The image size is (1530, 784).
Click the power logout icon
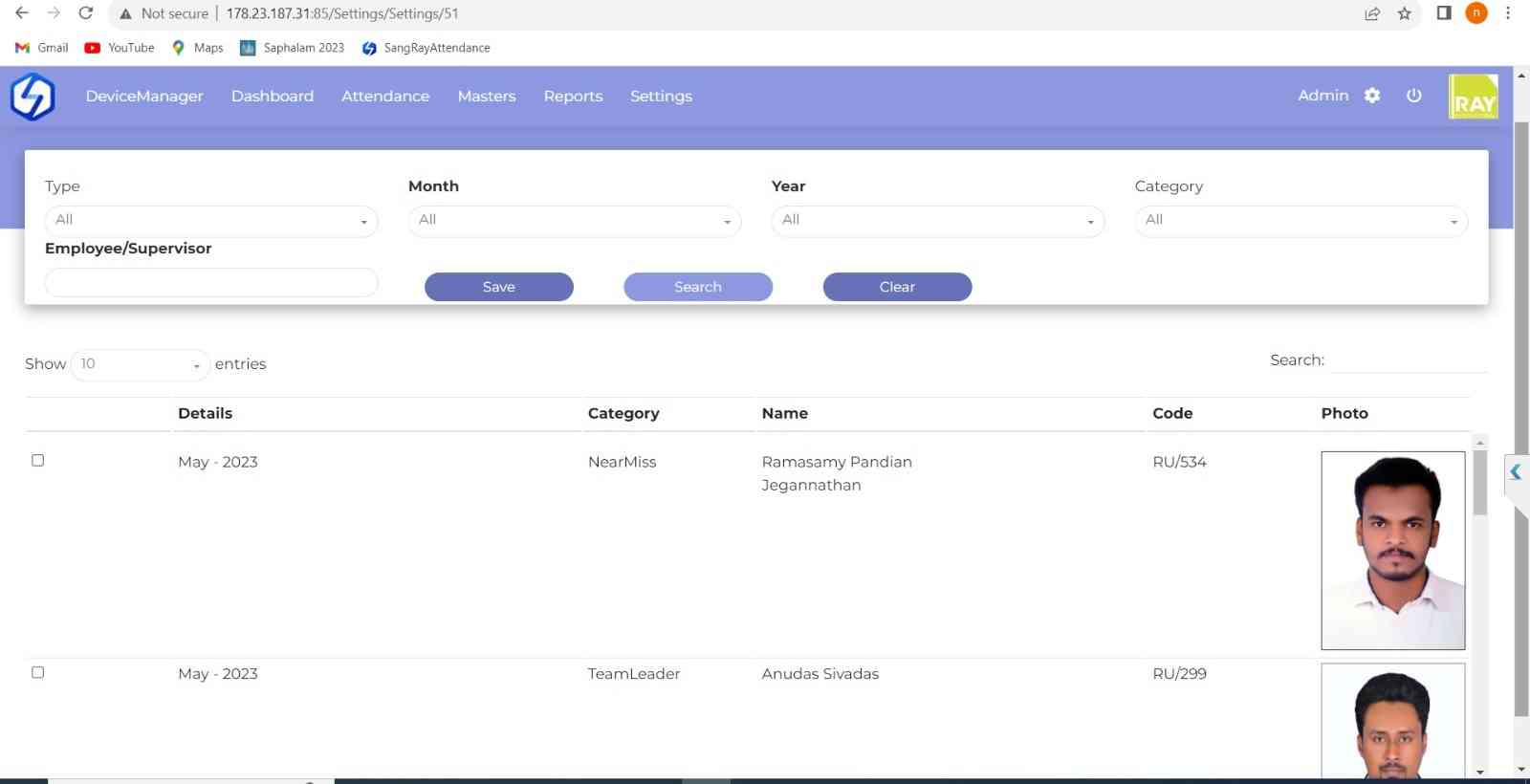point(1414,96)
